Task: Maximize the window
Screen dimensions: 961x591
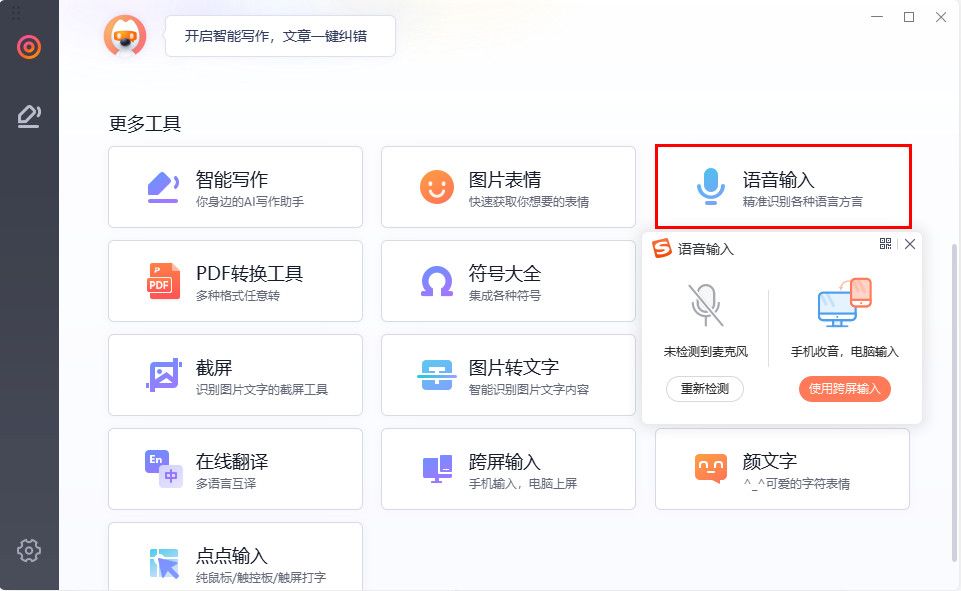Action: 909,17
